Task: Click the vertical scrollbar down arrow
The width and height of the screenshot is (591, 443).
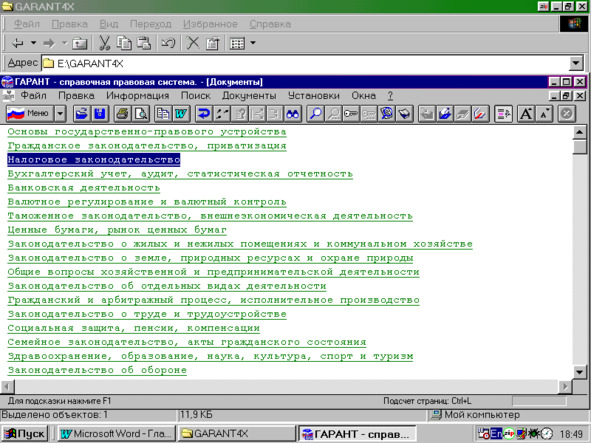Action: click(580, 372)
